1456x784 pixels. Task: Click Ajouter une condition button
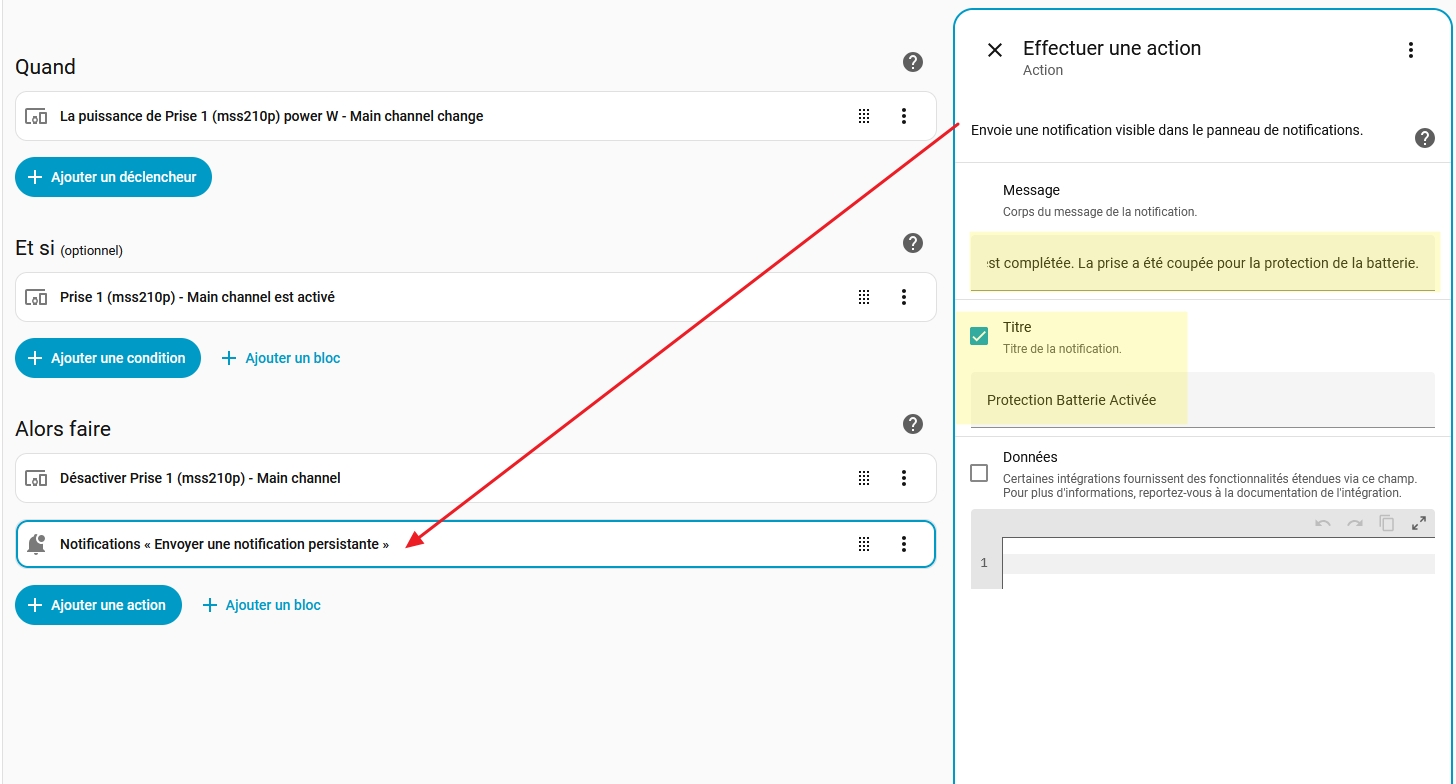click(x=108, y=358)
